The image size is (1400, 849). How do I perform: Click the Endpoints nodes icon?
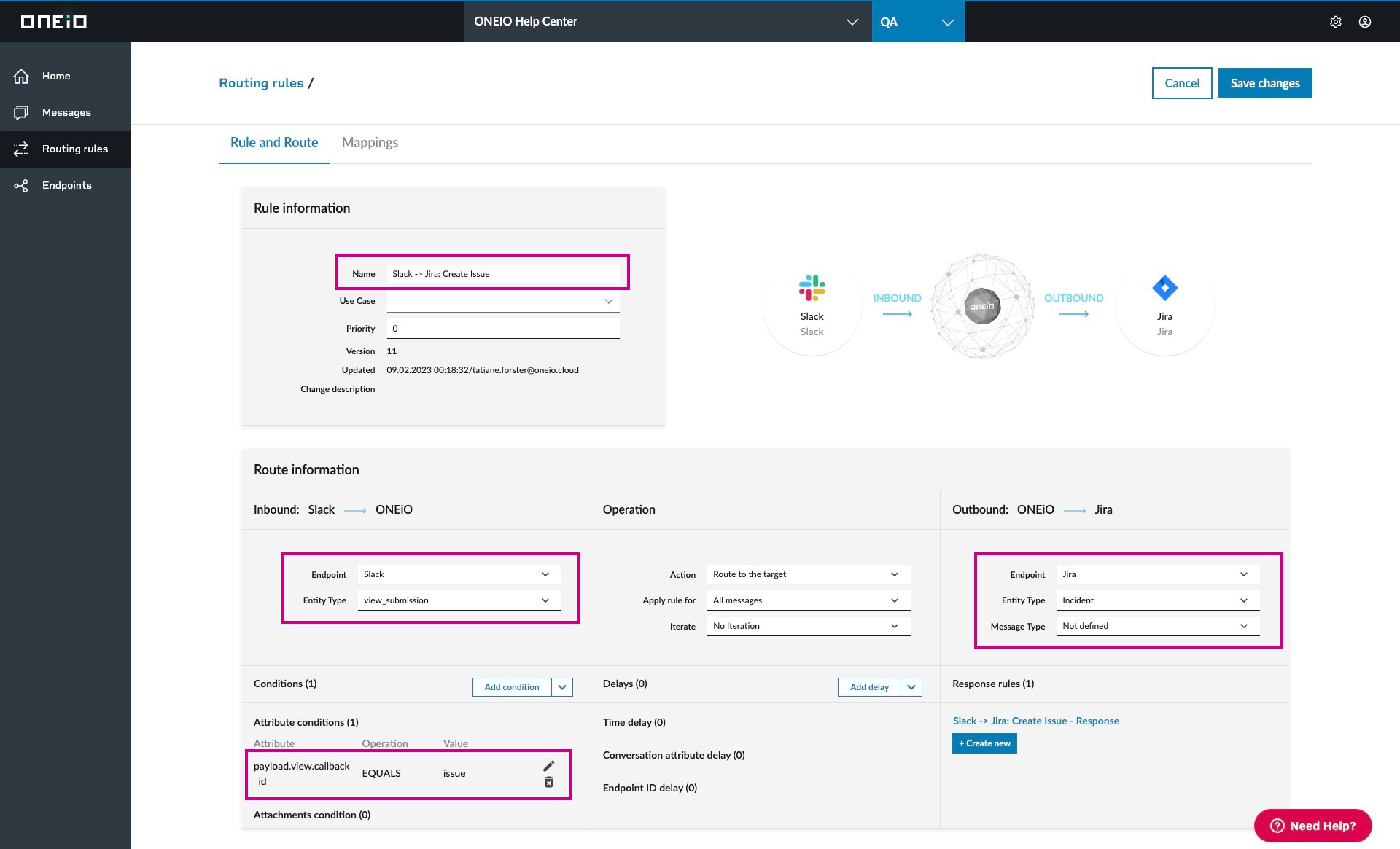tap(21, 185)
